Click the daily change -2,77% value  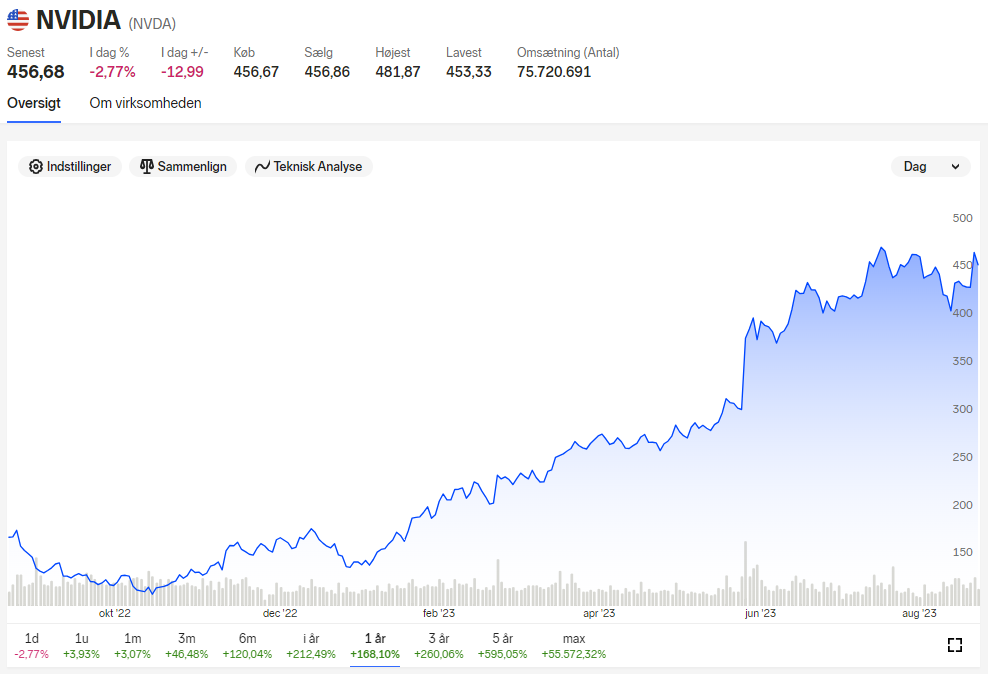[x=112, y=72]
